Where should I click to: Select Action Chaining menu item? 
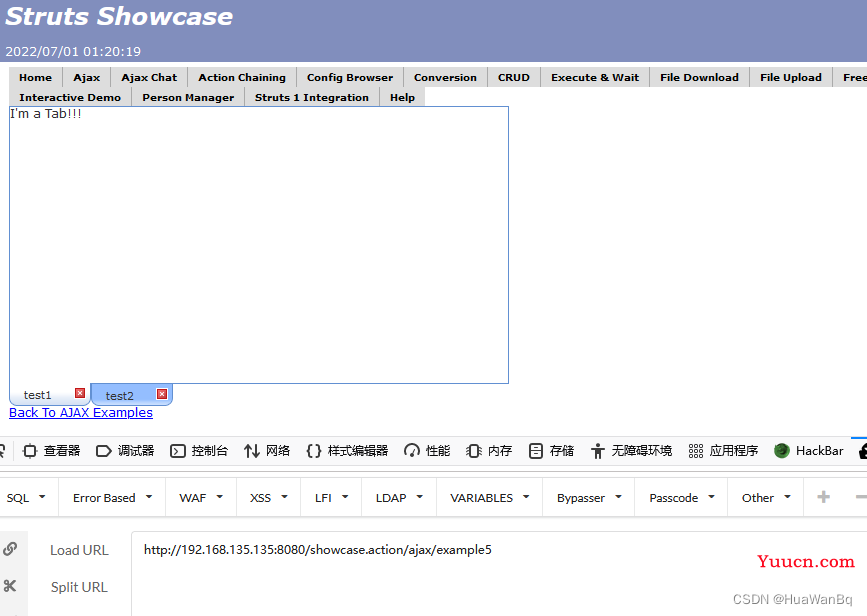pos(242,77)
